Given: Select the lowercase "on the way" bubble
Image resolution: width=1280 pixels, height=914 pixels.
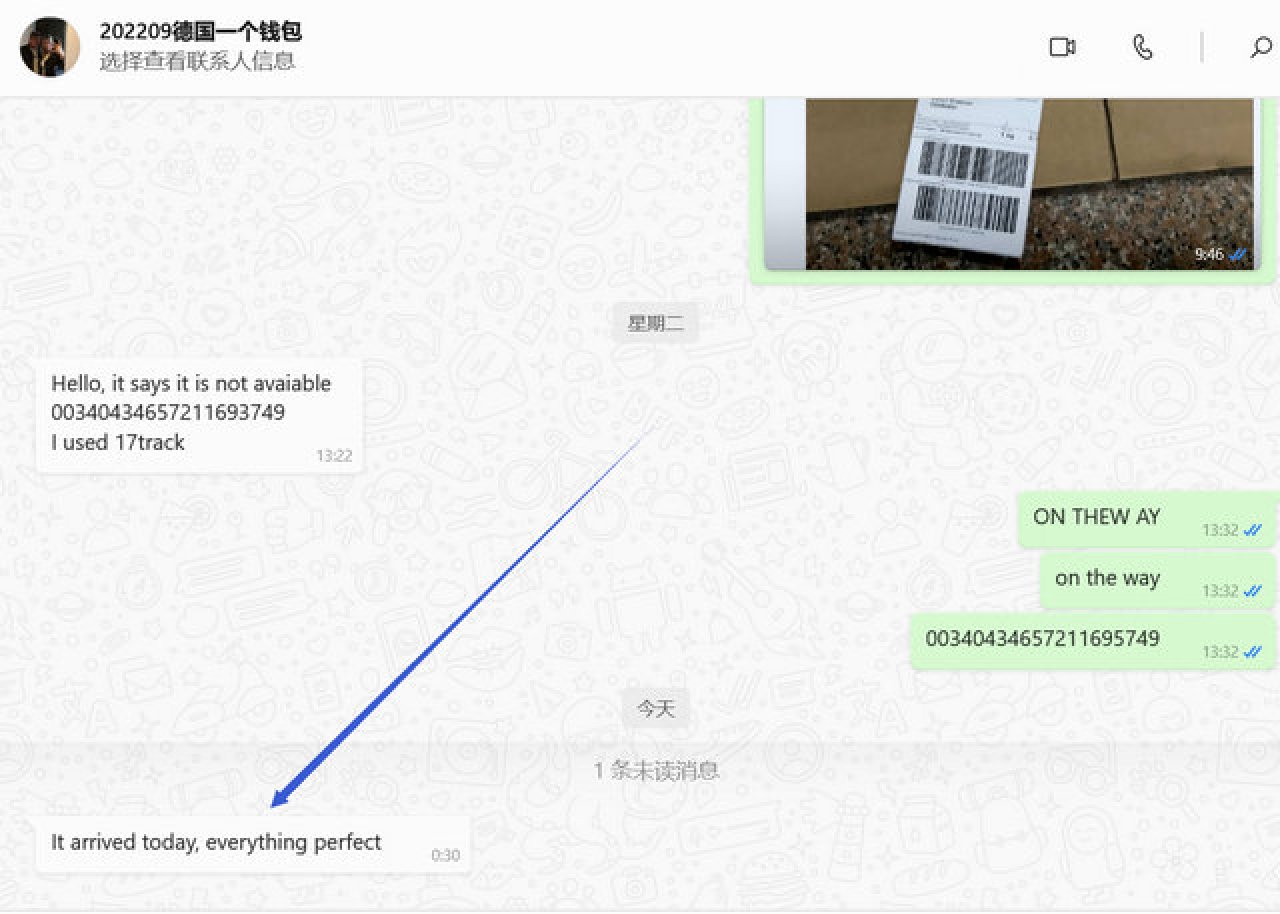Looking at the screenshot, I should pos(1158,580).
